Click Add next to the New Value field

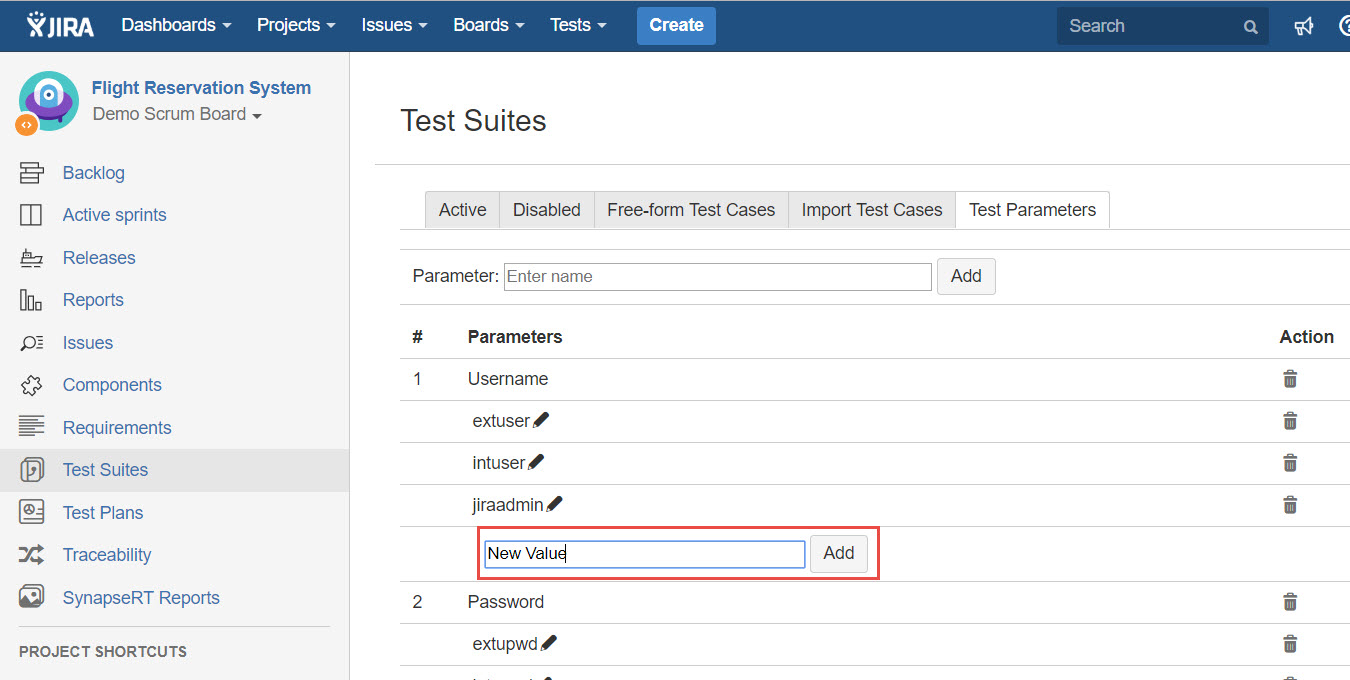click(x=838, y=553)
